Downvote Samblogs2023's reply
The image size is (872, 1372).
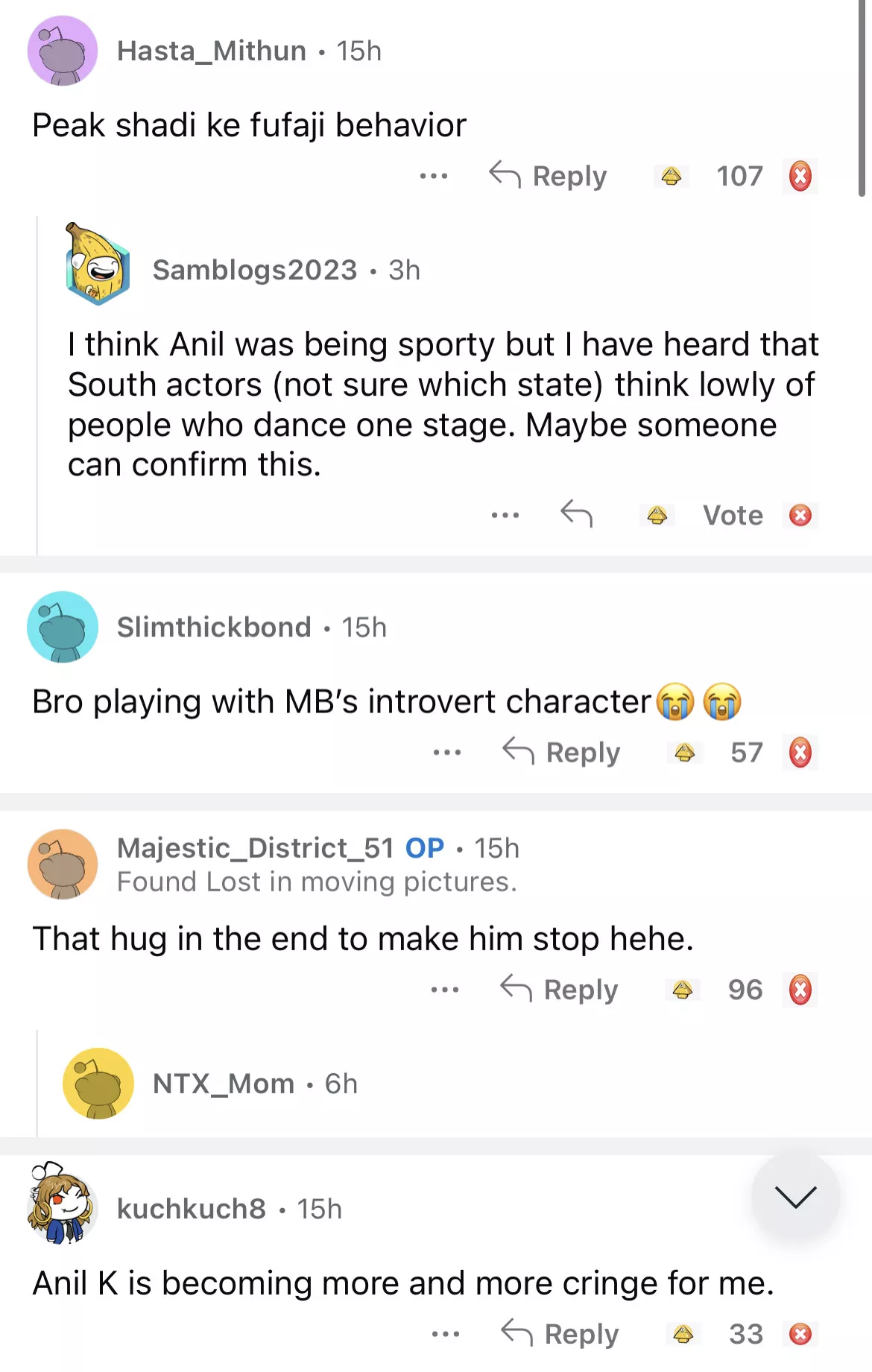(x=800, y=515)
